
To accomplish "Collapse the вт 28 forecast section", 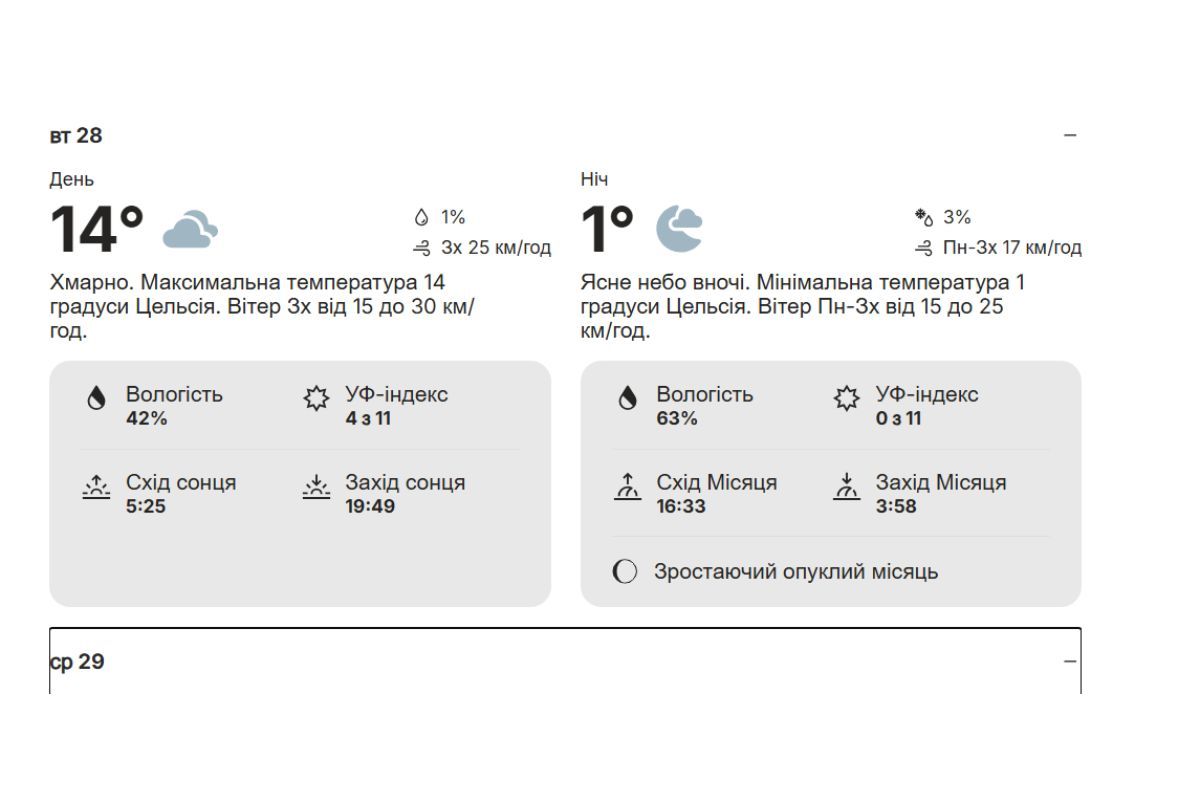I will click(1070, 135).
